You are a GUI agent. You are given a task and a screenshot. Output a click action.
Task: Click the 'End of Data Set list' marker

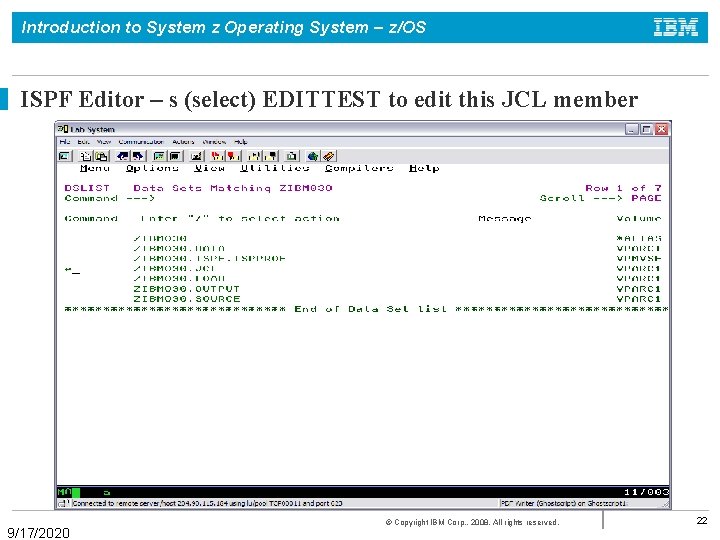(371, 309)
